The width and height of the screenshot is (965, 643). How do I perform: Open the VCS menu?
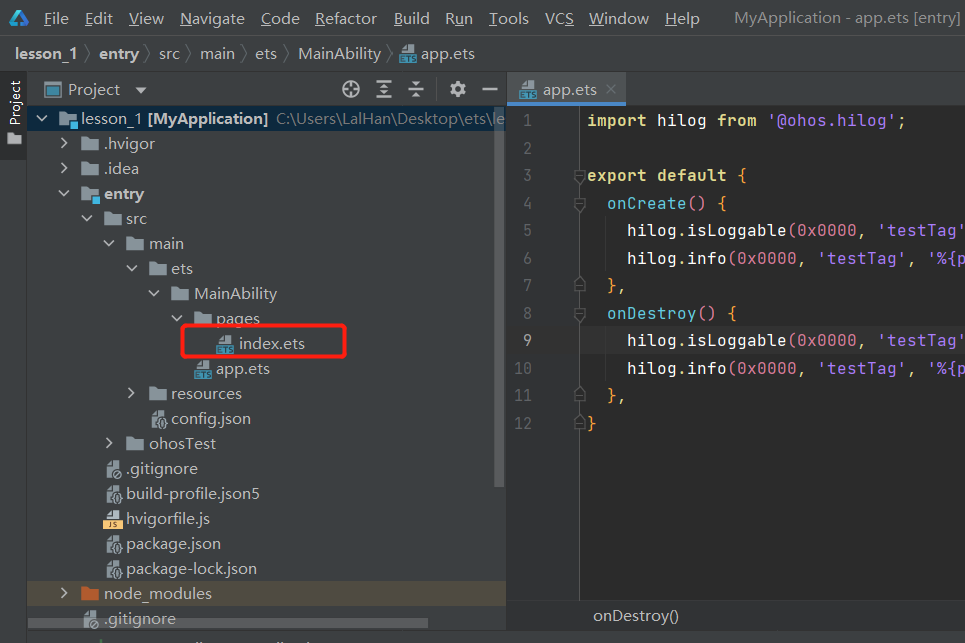559,19
